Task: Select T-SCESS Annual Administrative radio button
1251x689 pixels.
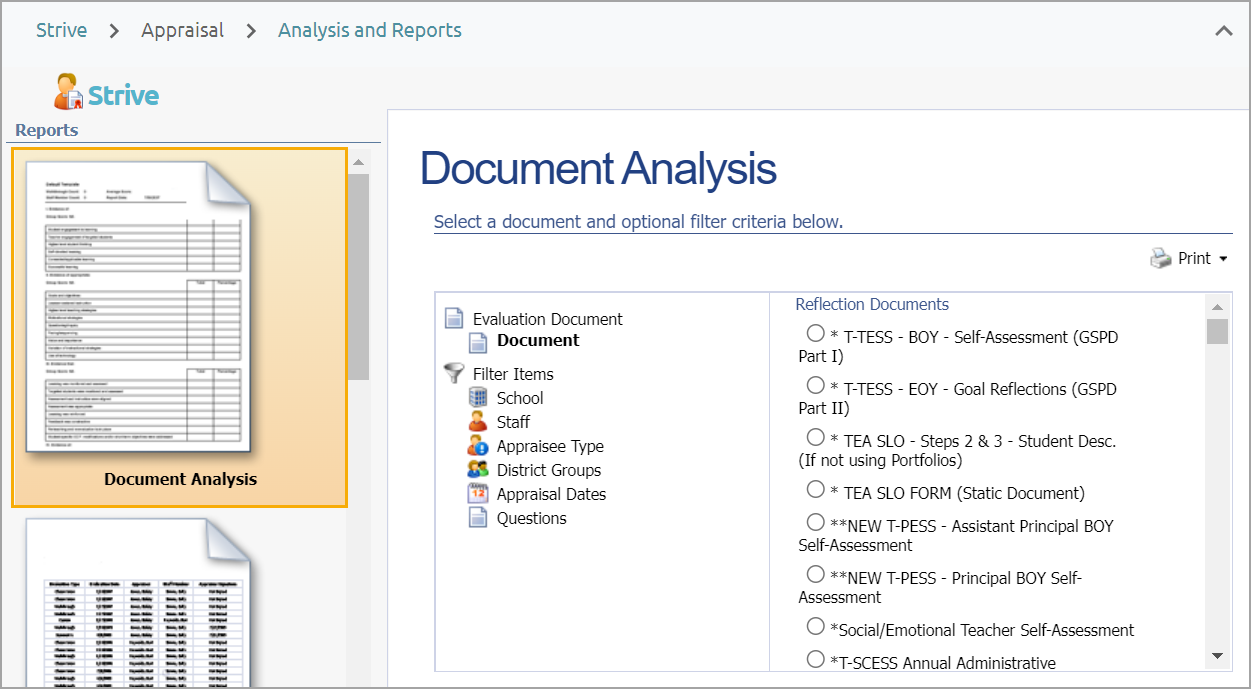Action: point(815,660)
